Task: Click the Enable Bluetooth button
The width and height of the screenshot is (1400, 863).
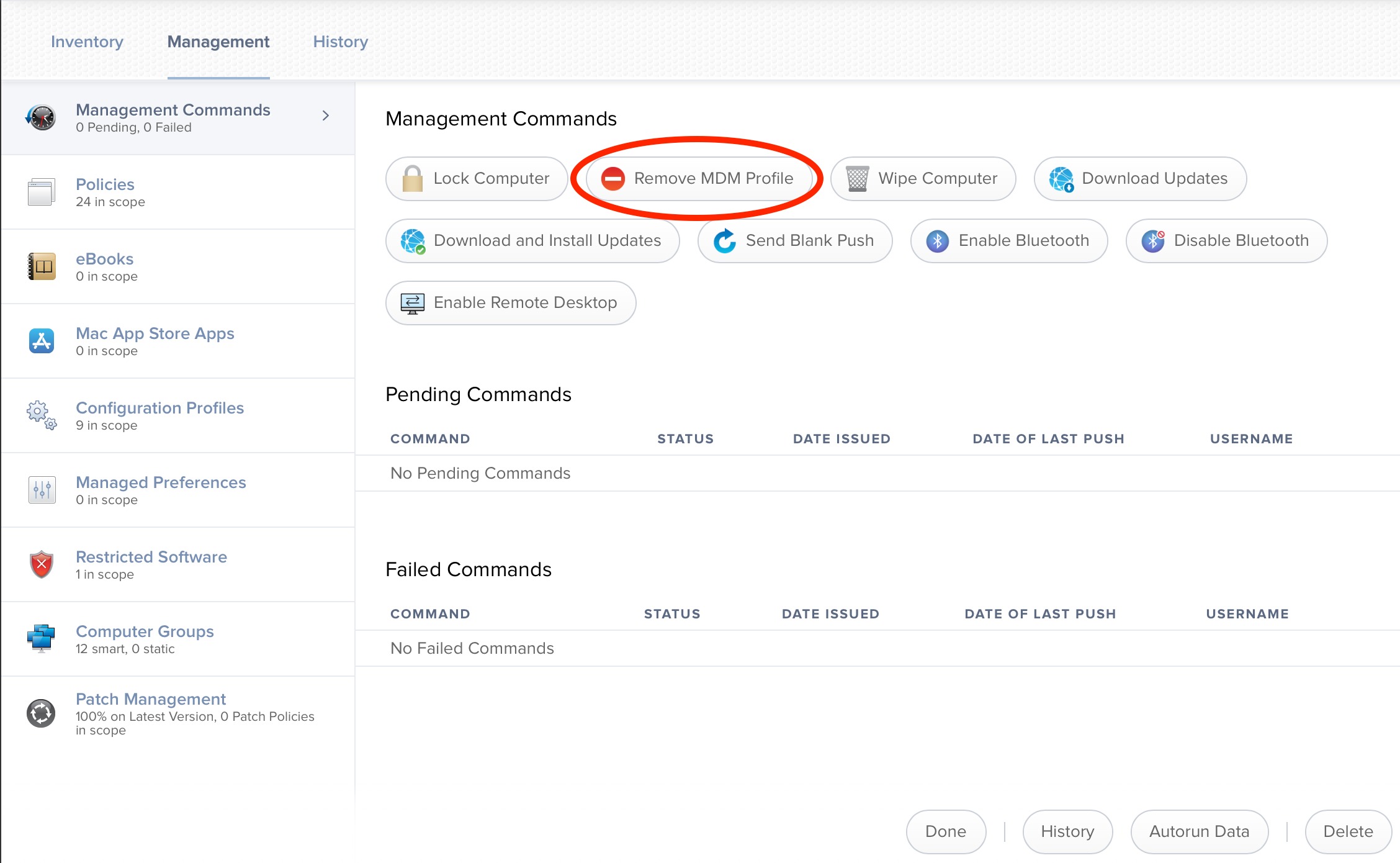Action: click(1009, 241)
